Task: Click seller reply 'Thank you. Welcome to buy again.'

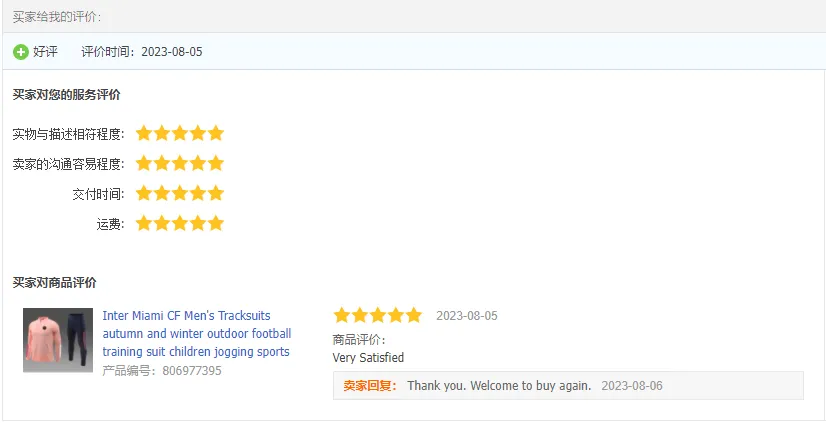Action: (x=499, y=386)
